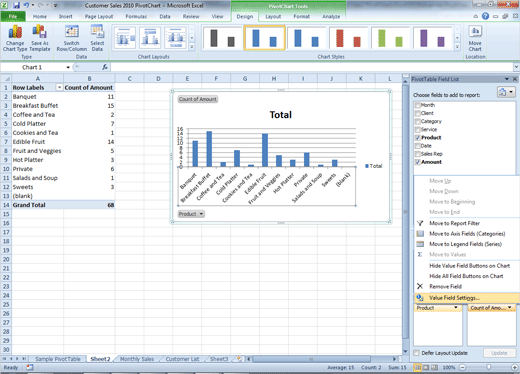Switch to Page Break Preview in status bar
Screen dimensions: 520x374
click(434, 367)
